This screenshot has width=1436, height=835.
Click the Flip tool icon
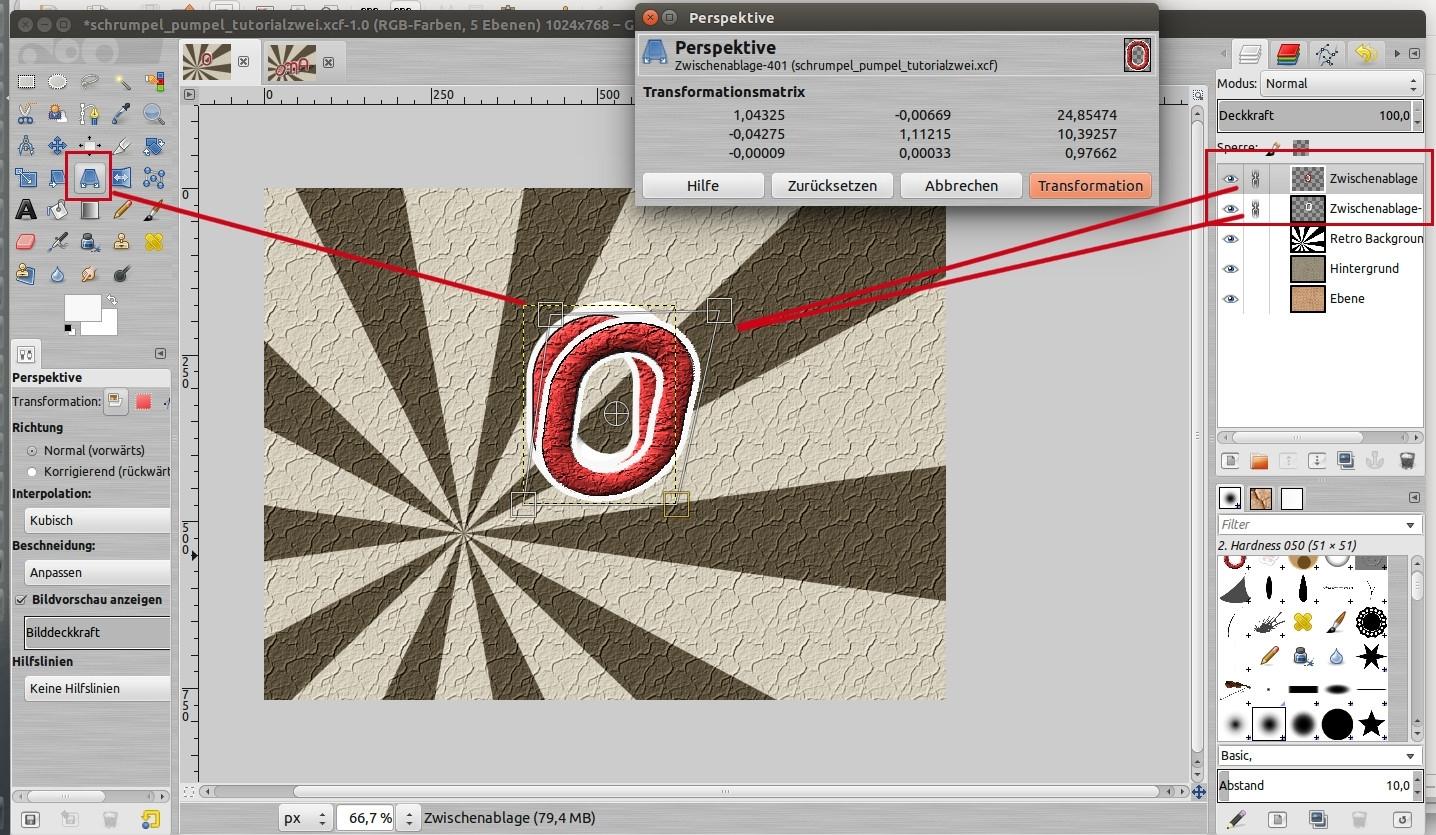tap(122, 179)
